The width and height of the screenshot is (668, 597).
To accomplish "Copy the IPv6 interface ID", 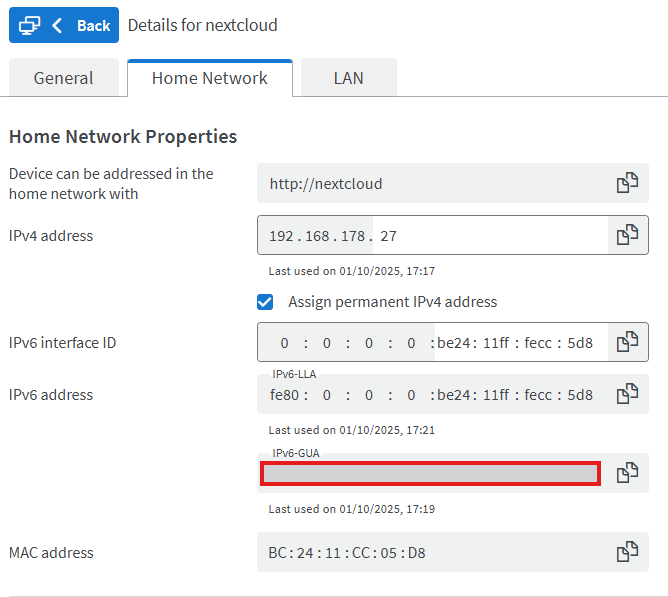I will [x=627, y=342].
